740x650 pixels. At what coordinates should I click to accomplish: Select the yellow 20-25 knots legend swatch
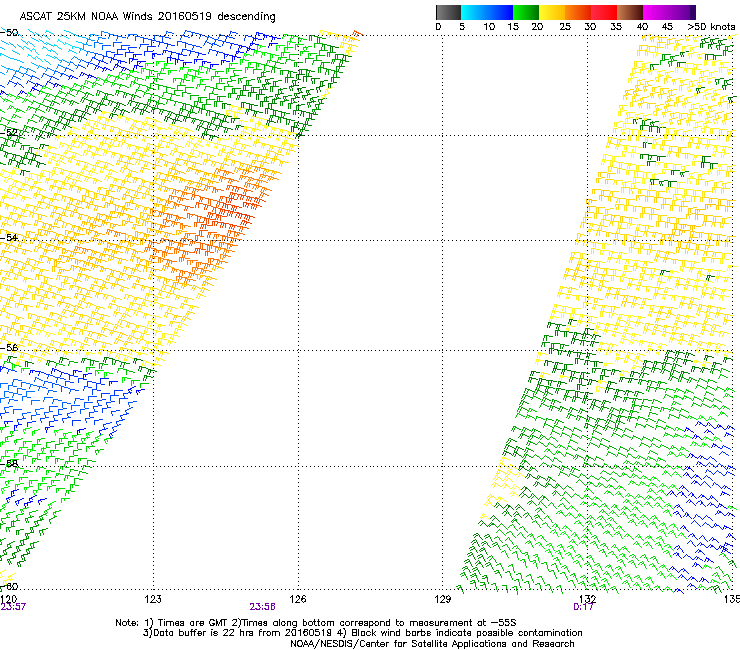click(x=552, y=12)
